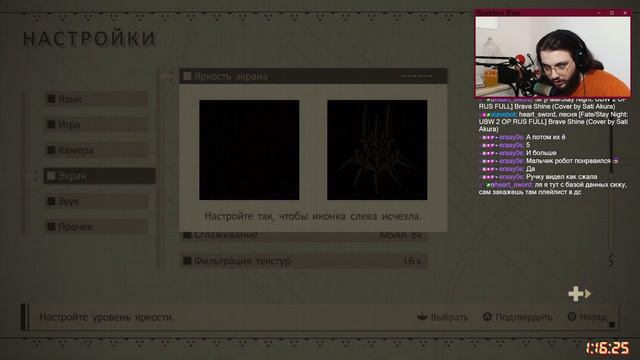640x360 pixels.
Task: Click the hint text 'Настройте уровень яркости.'
Action: pos(107,317)
